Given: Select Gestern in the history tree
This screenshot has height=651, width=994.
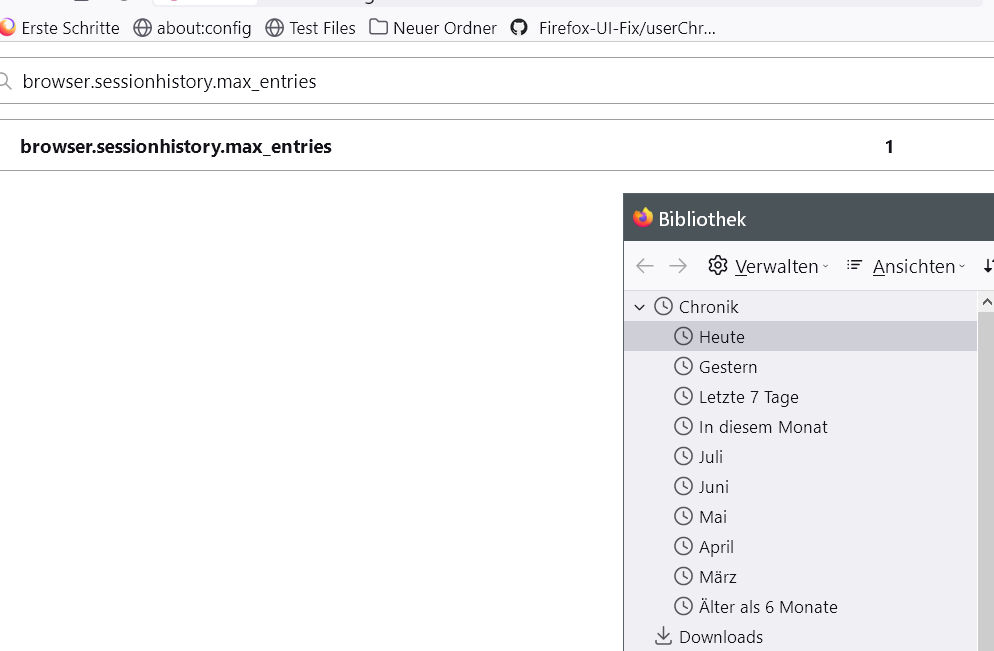Looking at the screenshot, I should [x=727, y=367].
